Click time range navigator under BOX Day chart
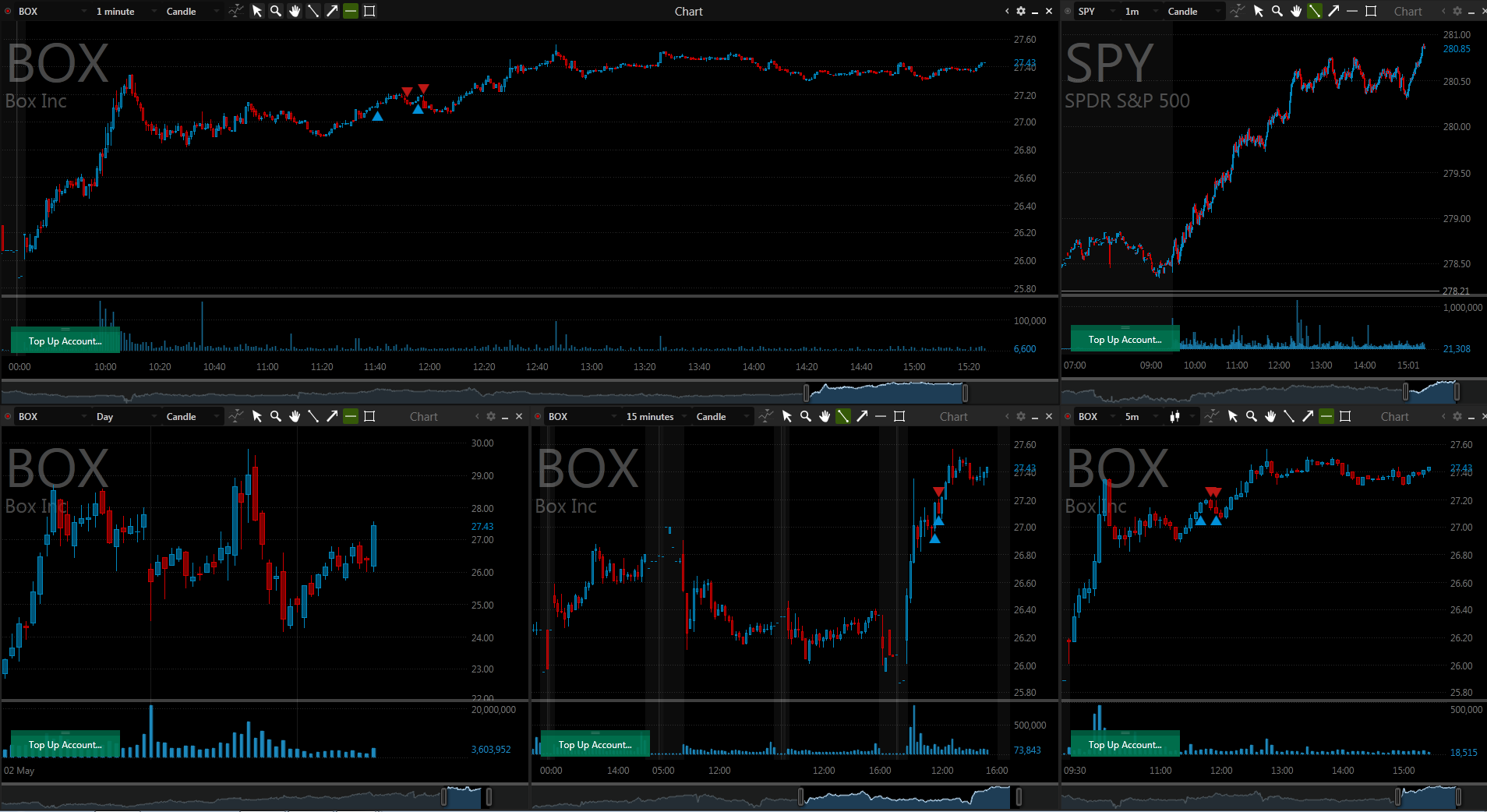Viewport: 1487px width, 812px height. 265,796
